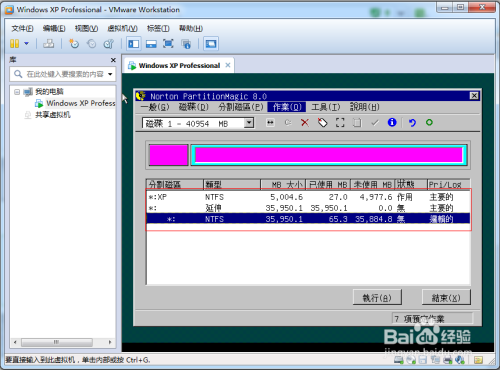Select the large magenta logical partition bar
This screenshot has width=500, height=370.
[x=329, y=155]
